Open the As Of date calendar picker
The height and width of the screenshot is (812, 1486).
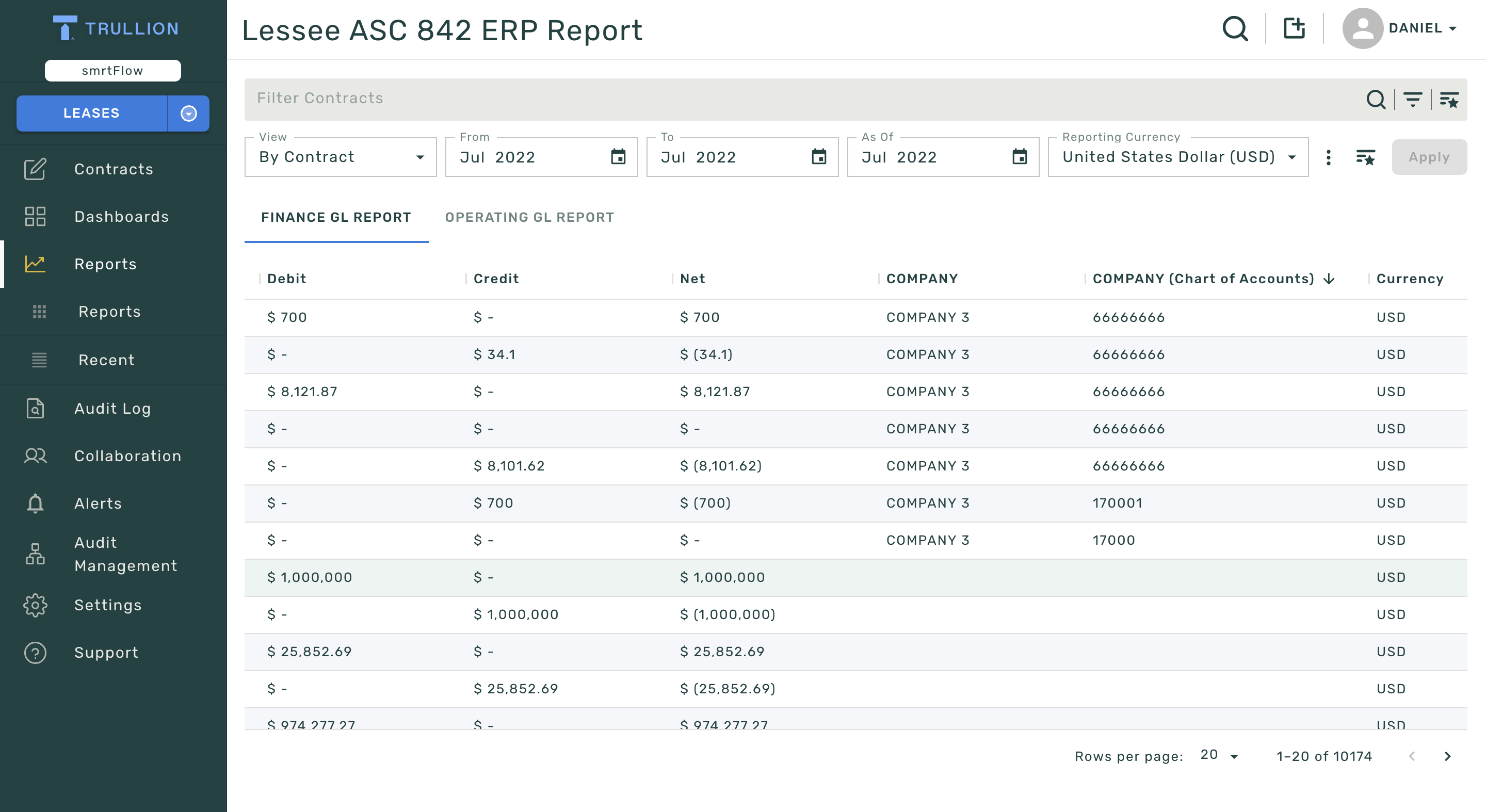pos(1020,157)
